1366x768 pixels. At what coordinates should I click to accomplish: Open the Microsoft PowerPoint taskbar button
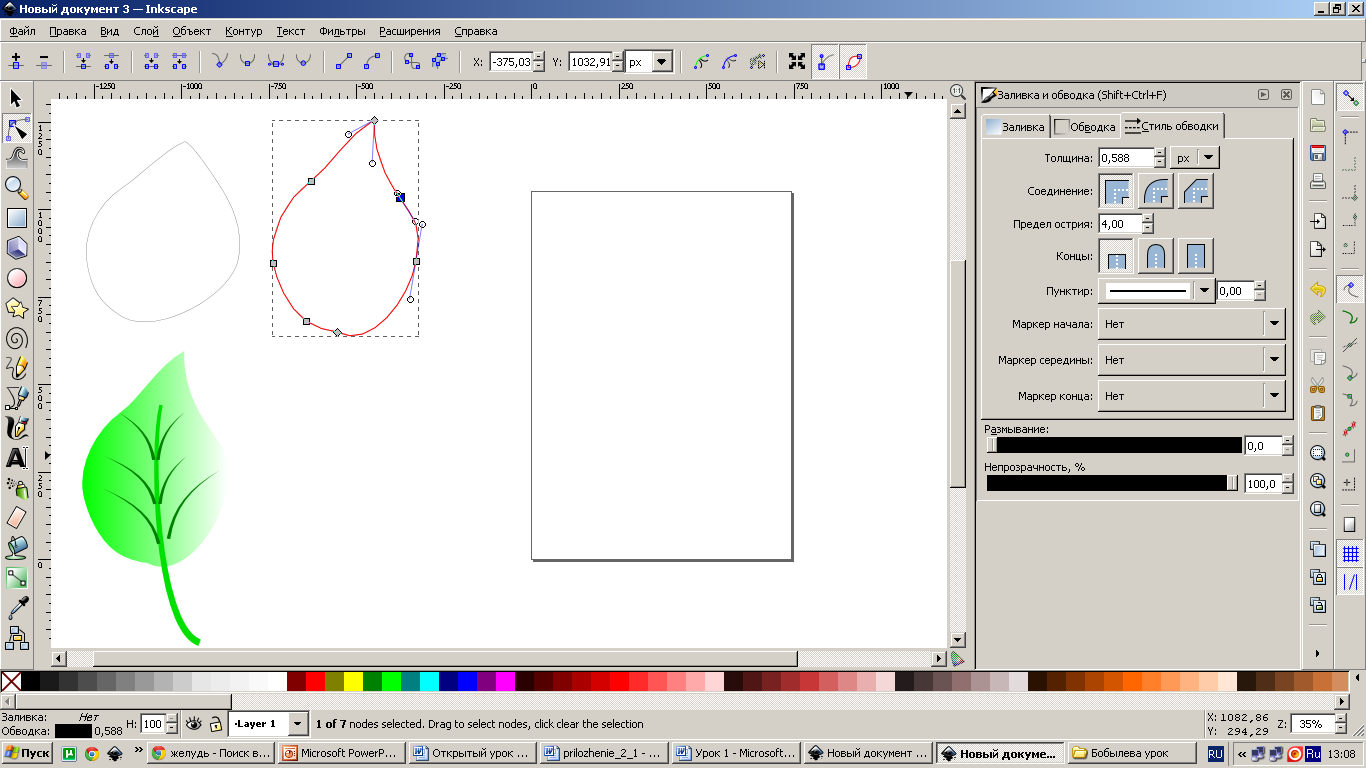[x=340, y=753]
